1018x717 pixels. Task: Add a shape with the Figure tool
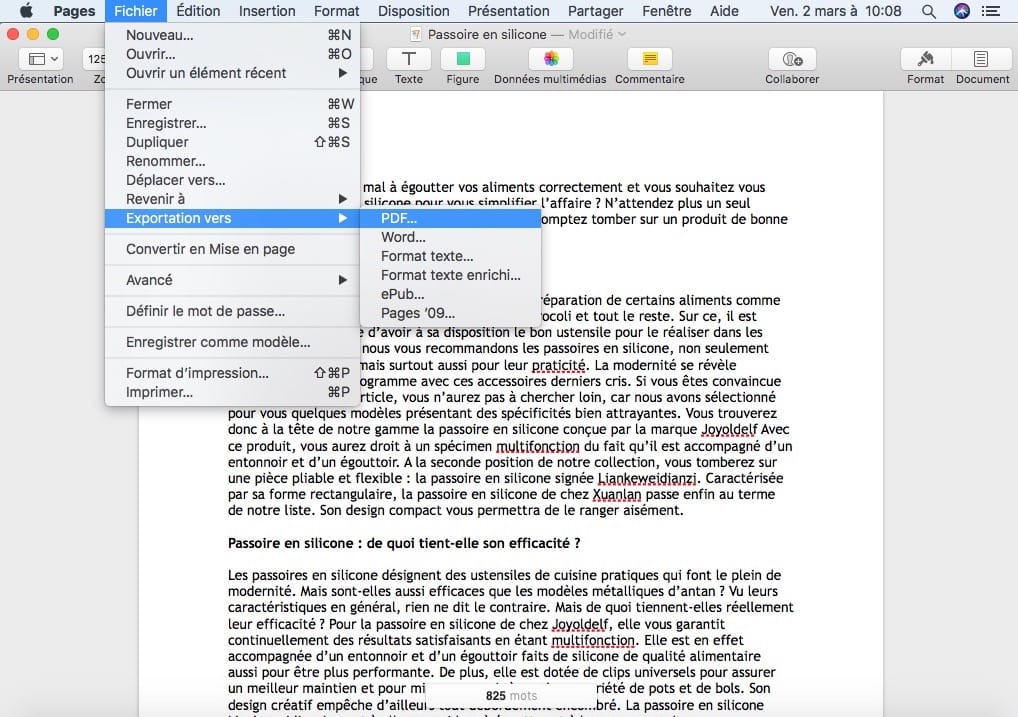click(463, 59)
